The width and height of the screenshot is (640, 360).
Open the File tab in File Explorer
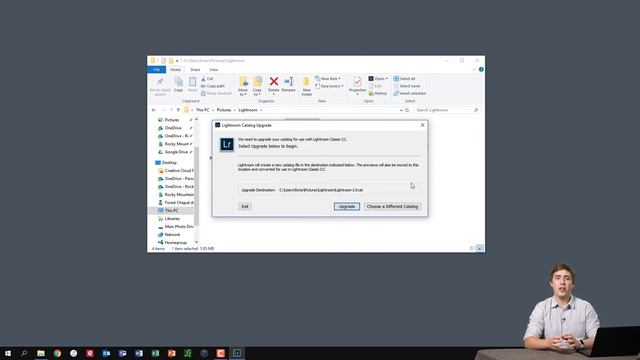coord(157,70)
